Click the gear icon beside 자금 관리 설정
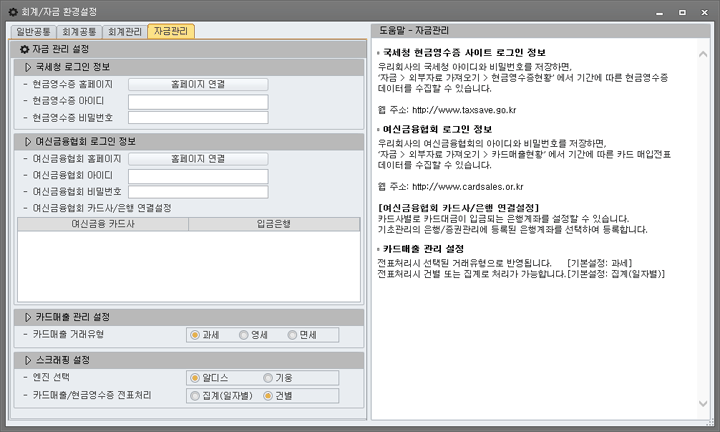Viewport: 720px width, 432px height. coord(24,48)
